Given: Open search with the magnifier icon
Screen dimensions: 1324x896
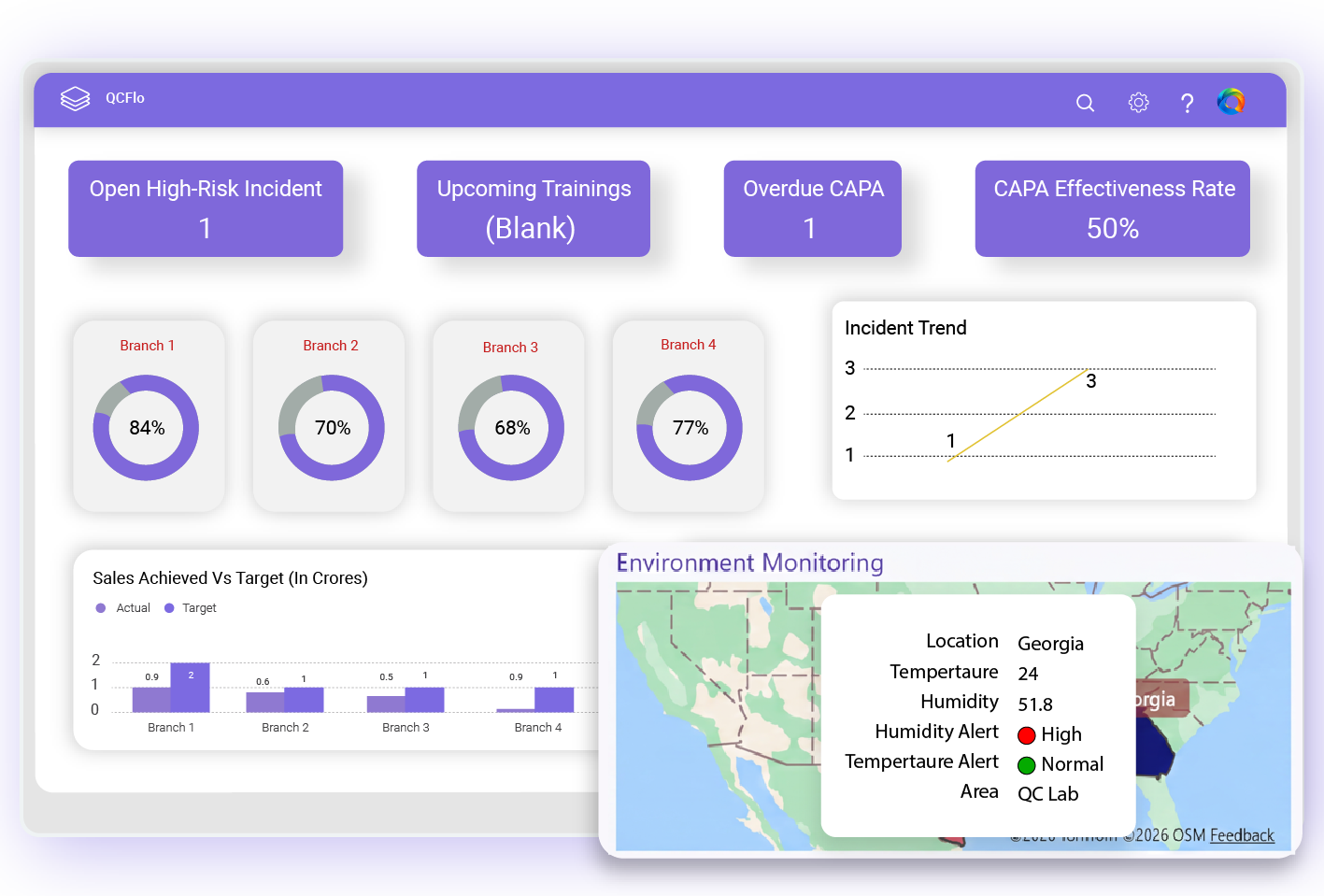Looking at the screenshot, I should tap(1085, 103).
